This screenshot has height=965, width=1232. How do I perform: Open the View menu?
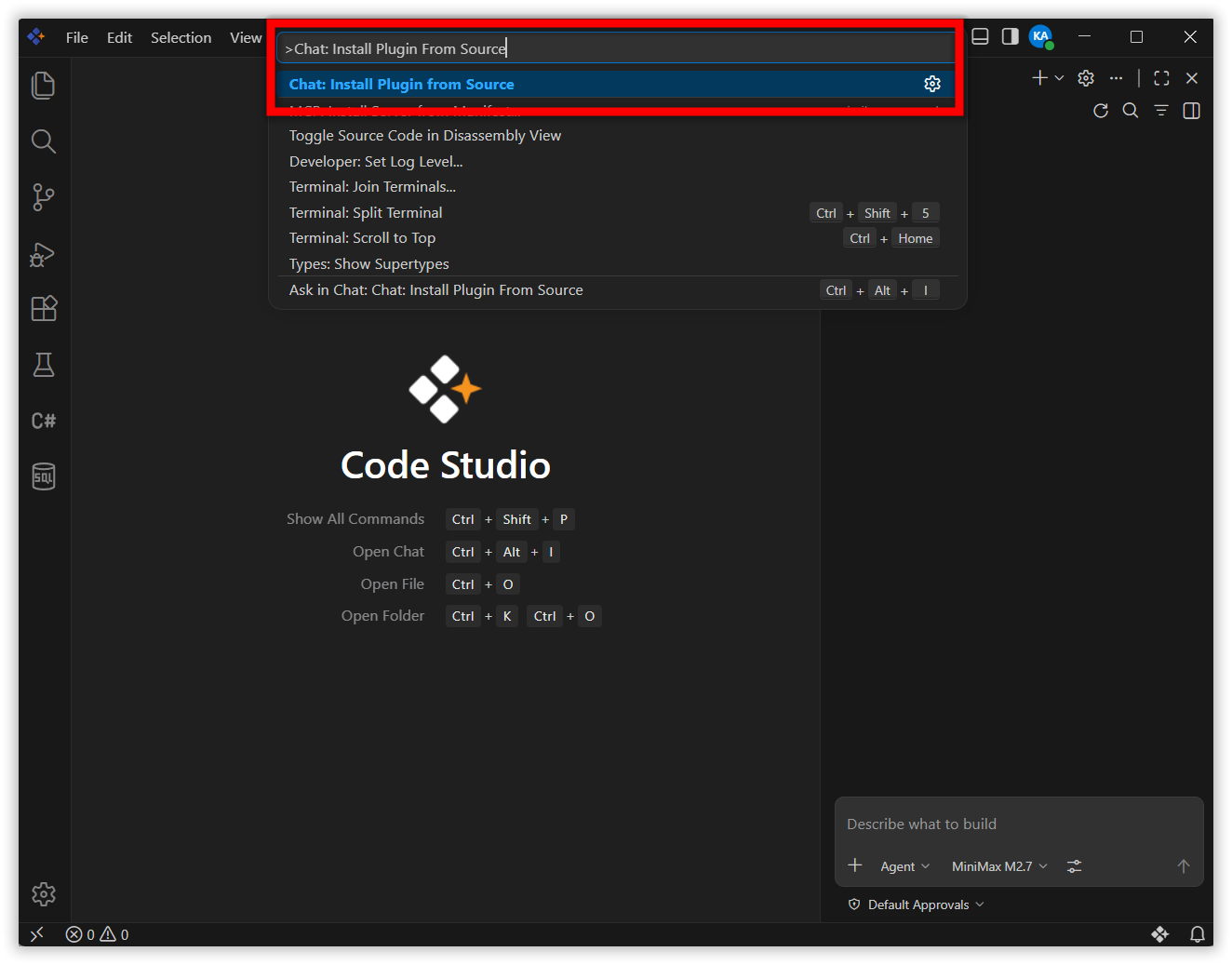pos(246,37)
